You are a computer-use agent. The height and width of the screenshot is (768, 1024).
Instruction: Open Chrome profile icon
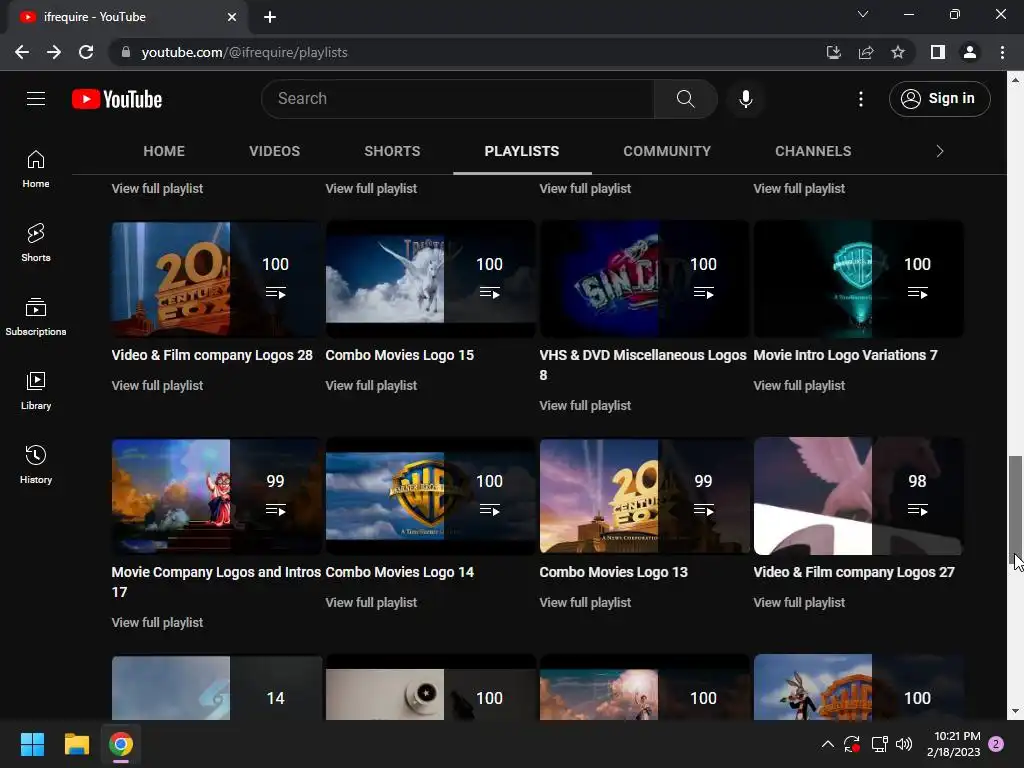(x=970, y=52)
